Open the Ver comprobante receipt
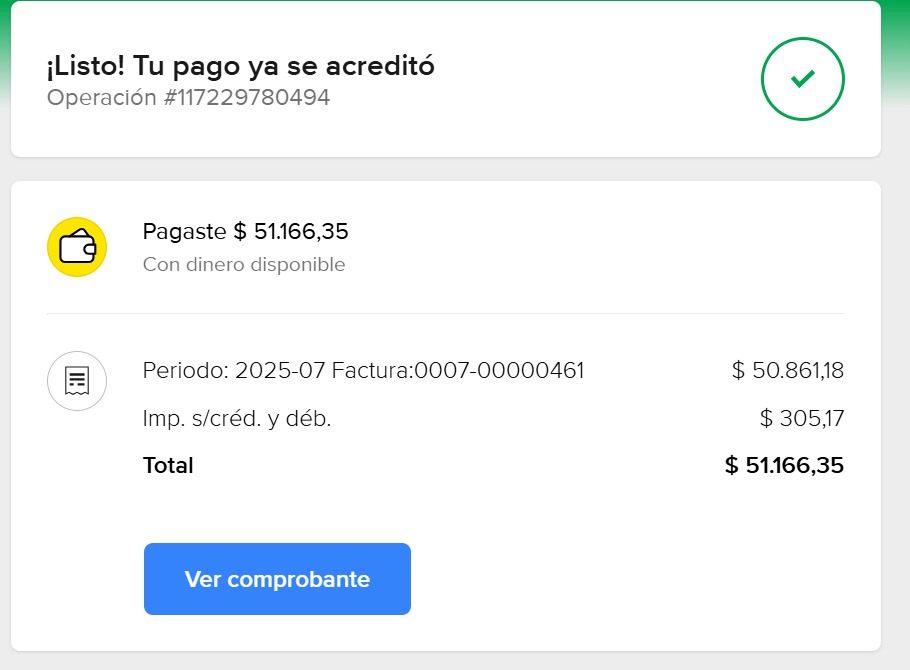The image size is (910, 670). point(277,579)
